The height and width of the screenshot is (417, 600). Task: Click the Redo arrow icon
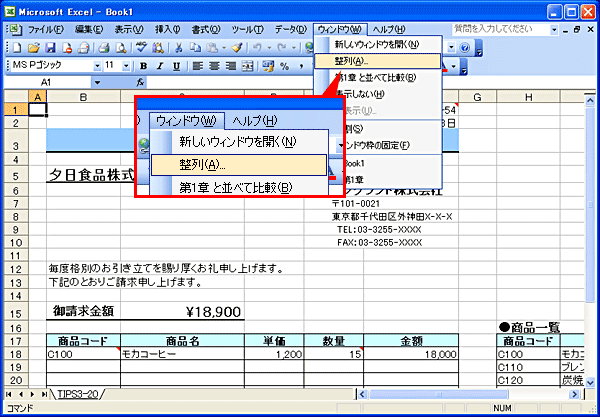(282, 48)
